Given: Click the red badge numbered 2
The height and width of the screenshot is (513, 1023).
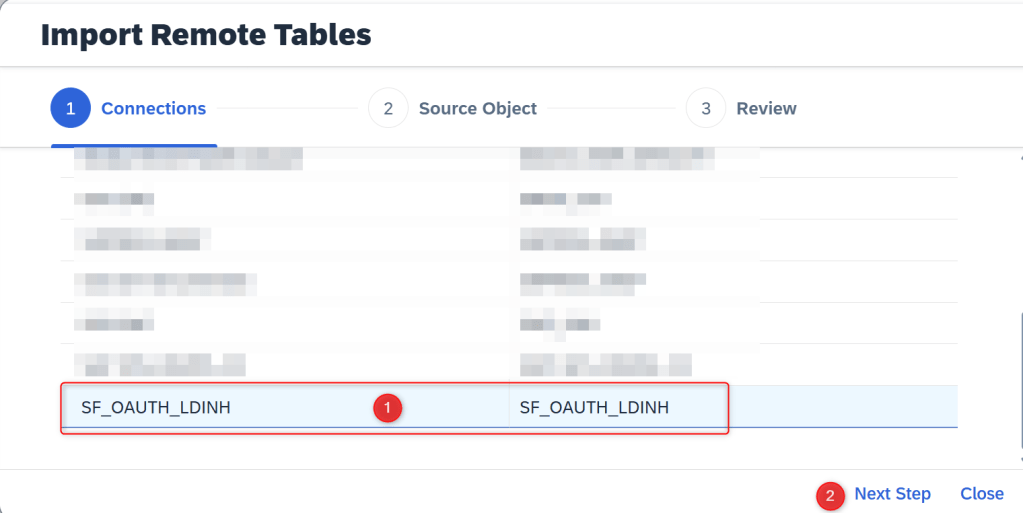Looking at the screenshot, I should point(830,495).
